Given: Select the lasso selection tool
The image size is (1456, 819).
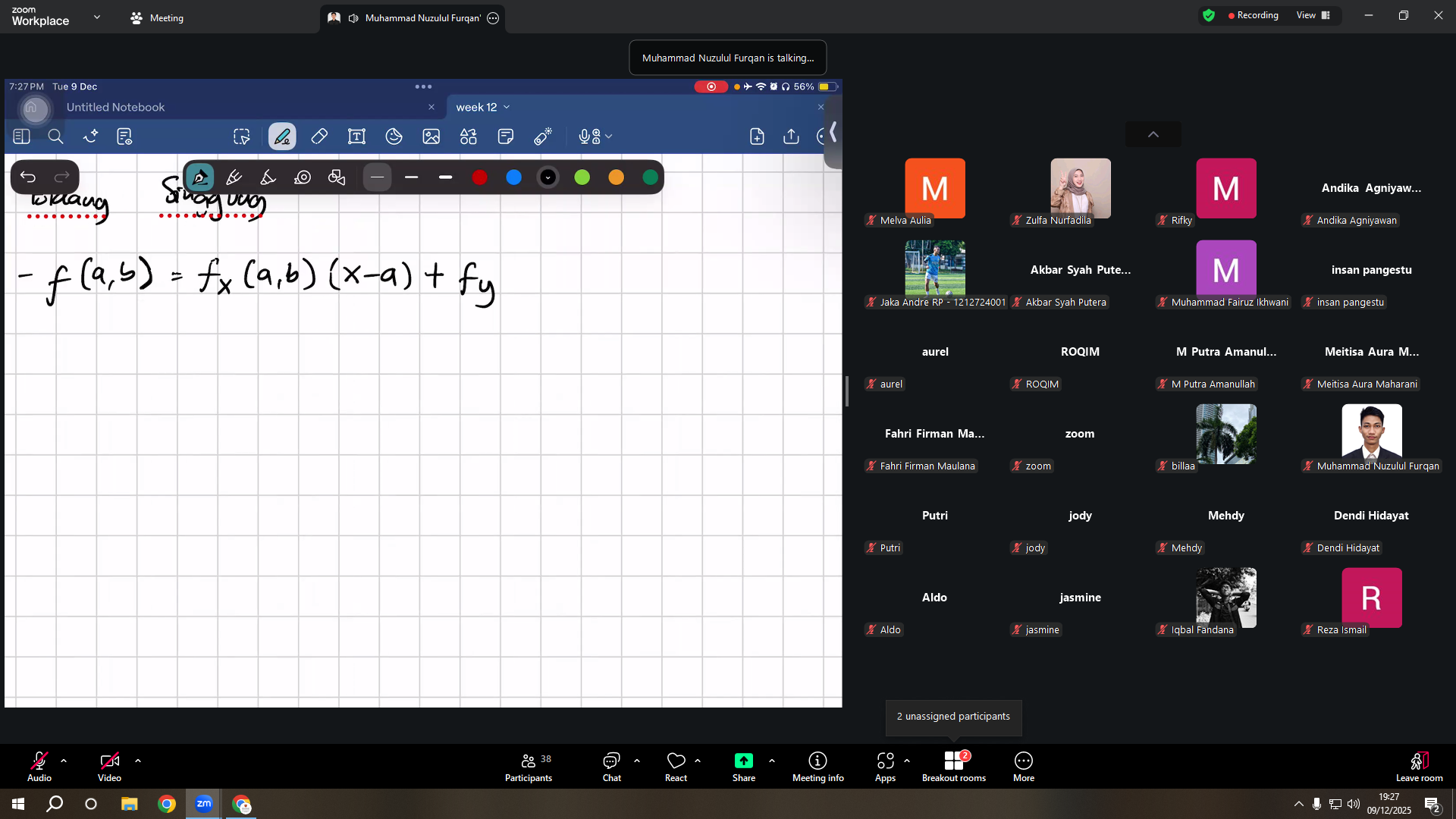Looking at the screenshot, I should (242, 136).
